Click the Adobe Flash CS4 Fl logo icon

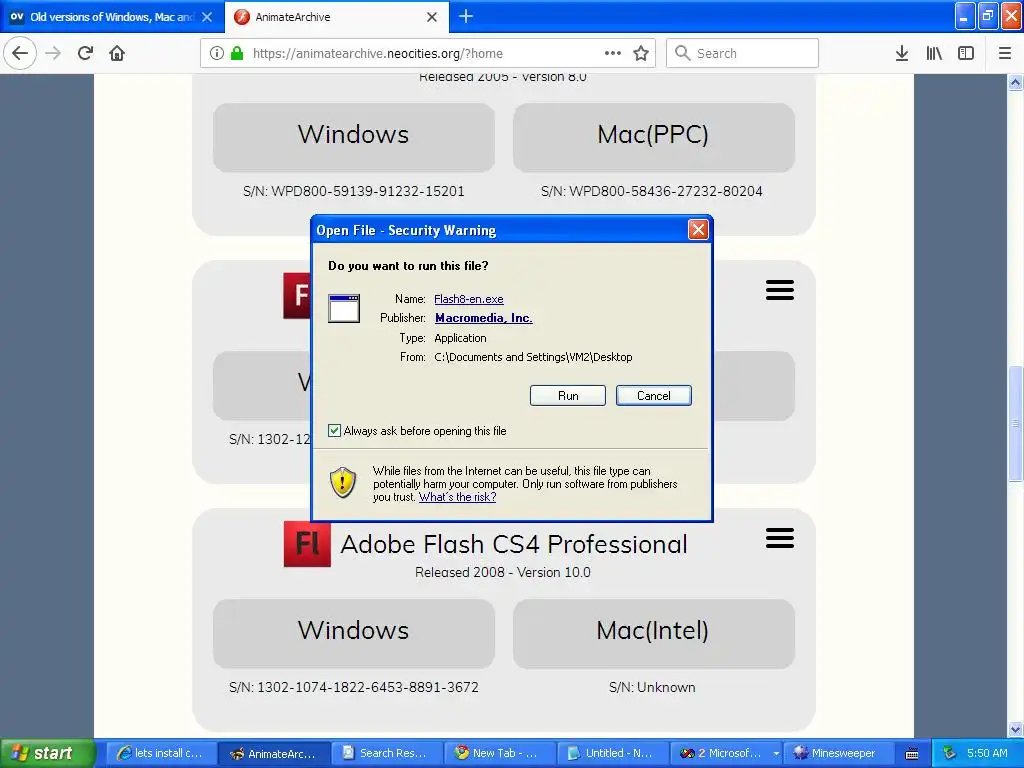pyautogui.click(x=307, y=544)
